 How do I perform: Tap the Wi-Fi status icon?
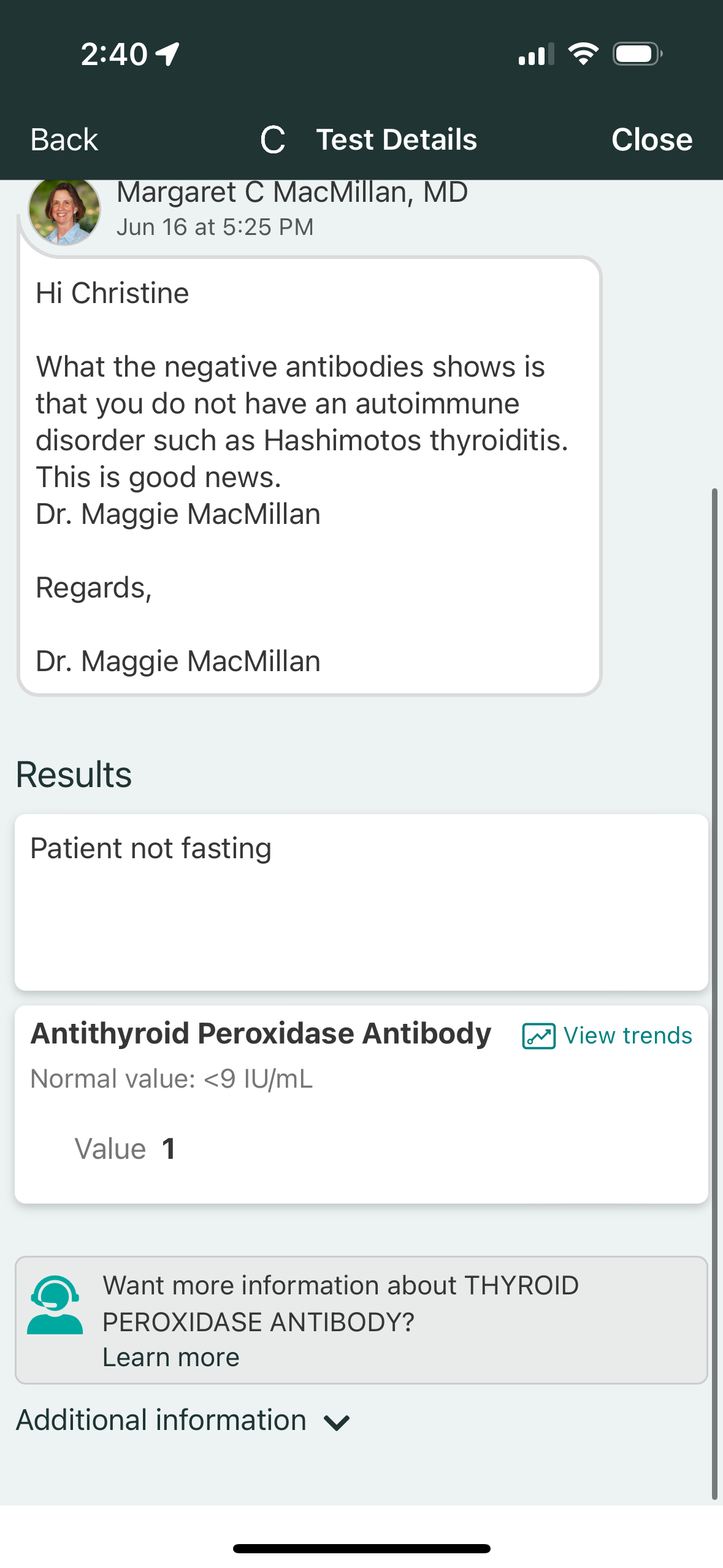583,54
